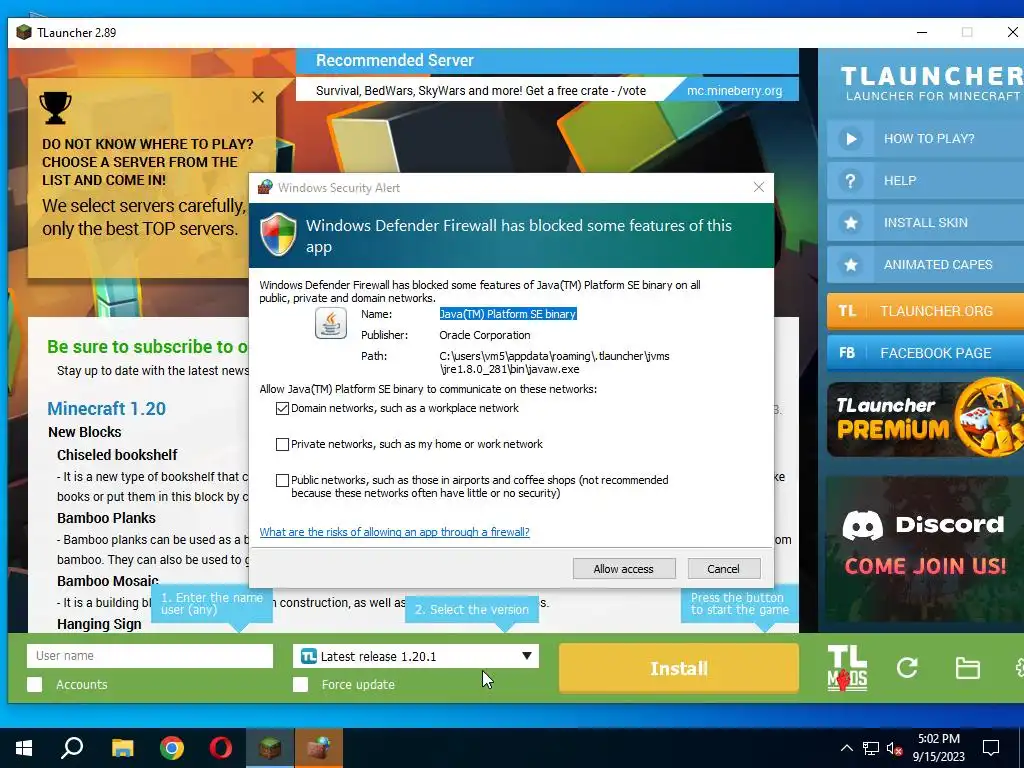Open the Install Skin menu item

coord(925,223)
